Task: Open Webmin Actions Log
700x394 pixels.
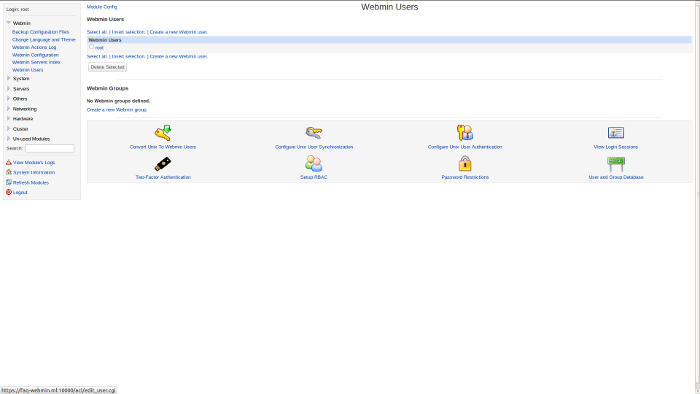Action: click(34, 47)
